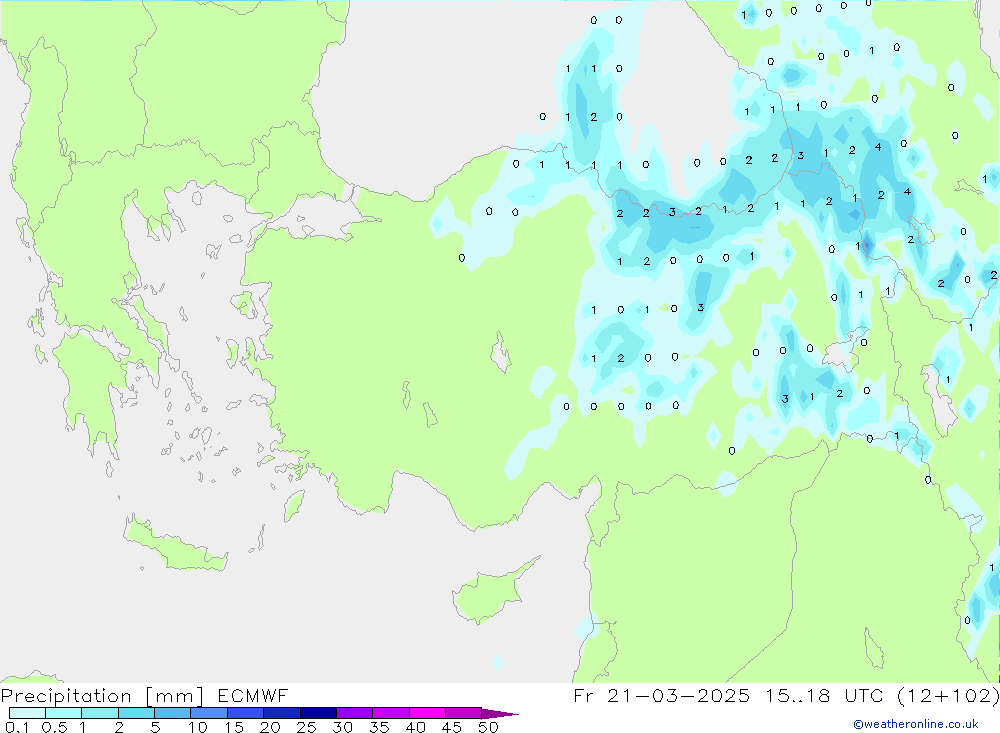Click the "10" legend scale label

[x=198, y=727]
